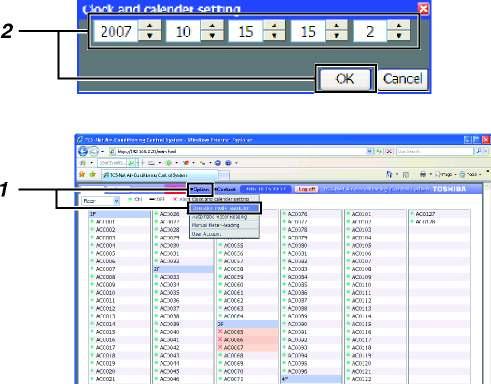Select the 3F floor header
Image resolution: width=491 pixels, height=384 pixels.
[x=247, y=324]
